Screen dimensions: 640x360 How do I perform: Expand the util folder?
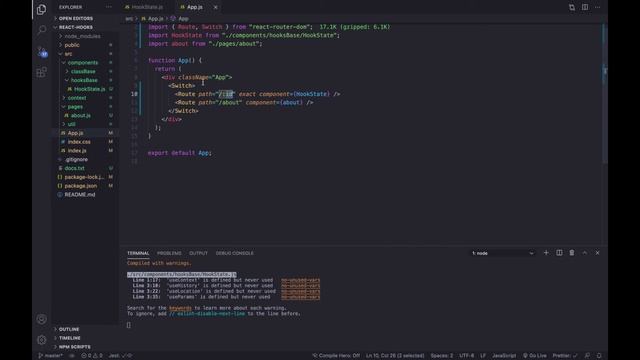(x=72, y=124)
